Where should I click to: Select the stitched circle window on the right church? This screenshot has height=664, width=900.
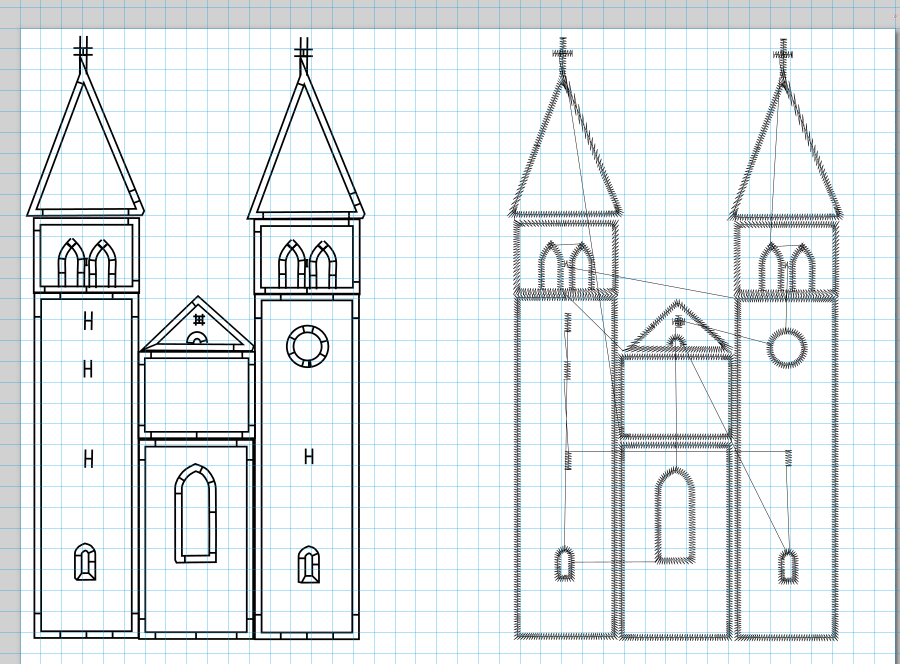[787, 347]
